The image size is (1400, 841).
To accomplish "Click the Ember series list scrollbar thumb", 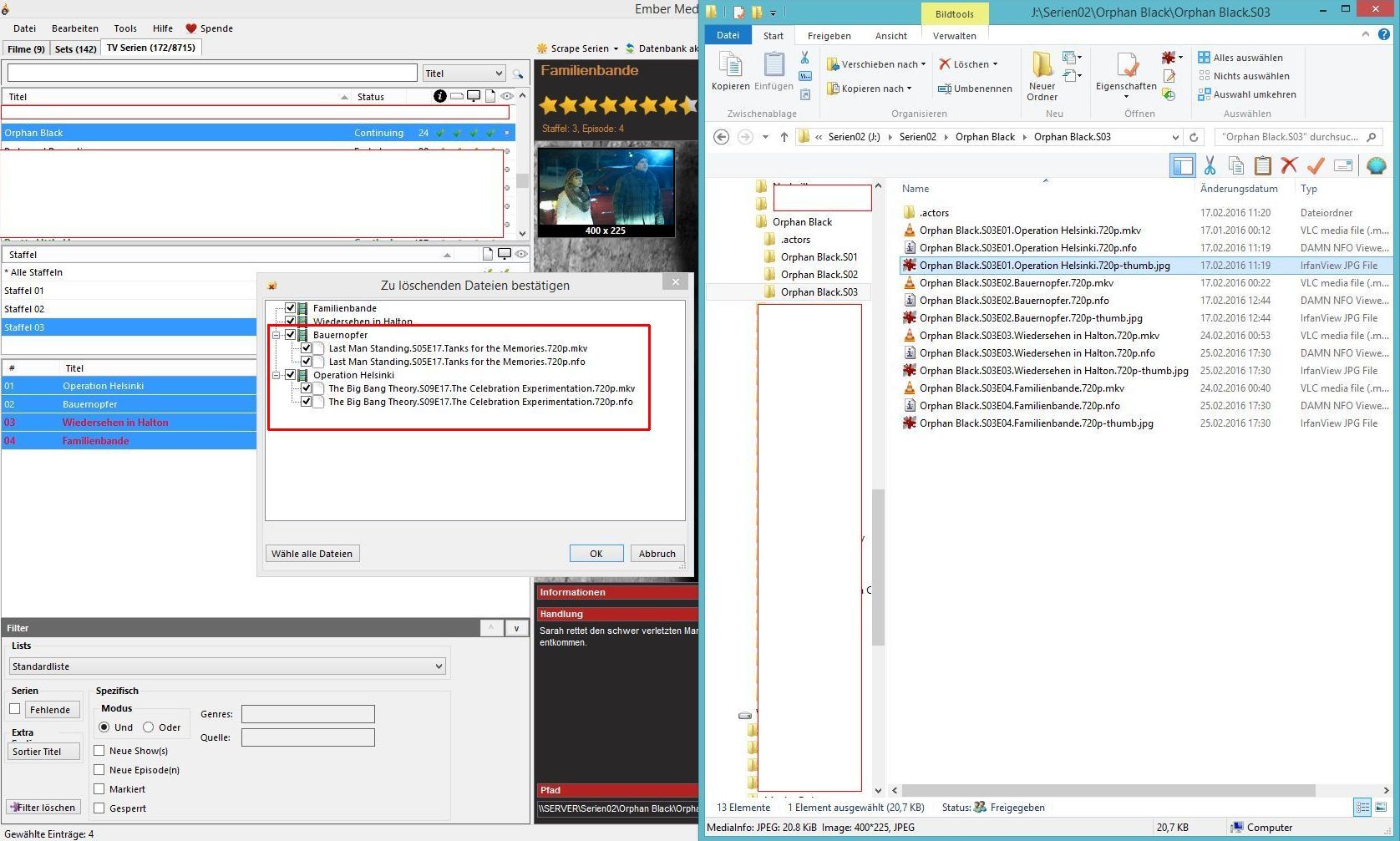I will click(522, 180).
